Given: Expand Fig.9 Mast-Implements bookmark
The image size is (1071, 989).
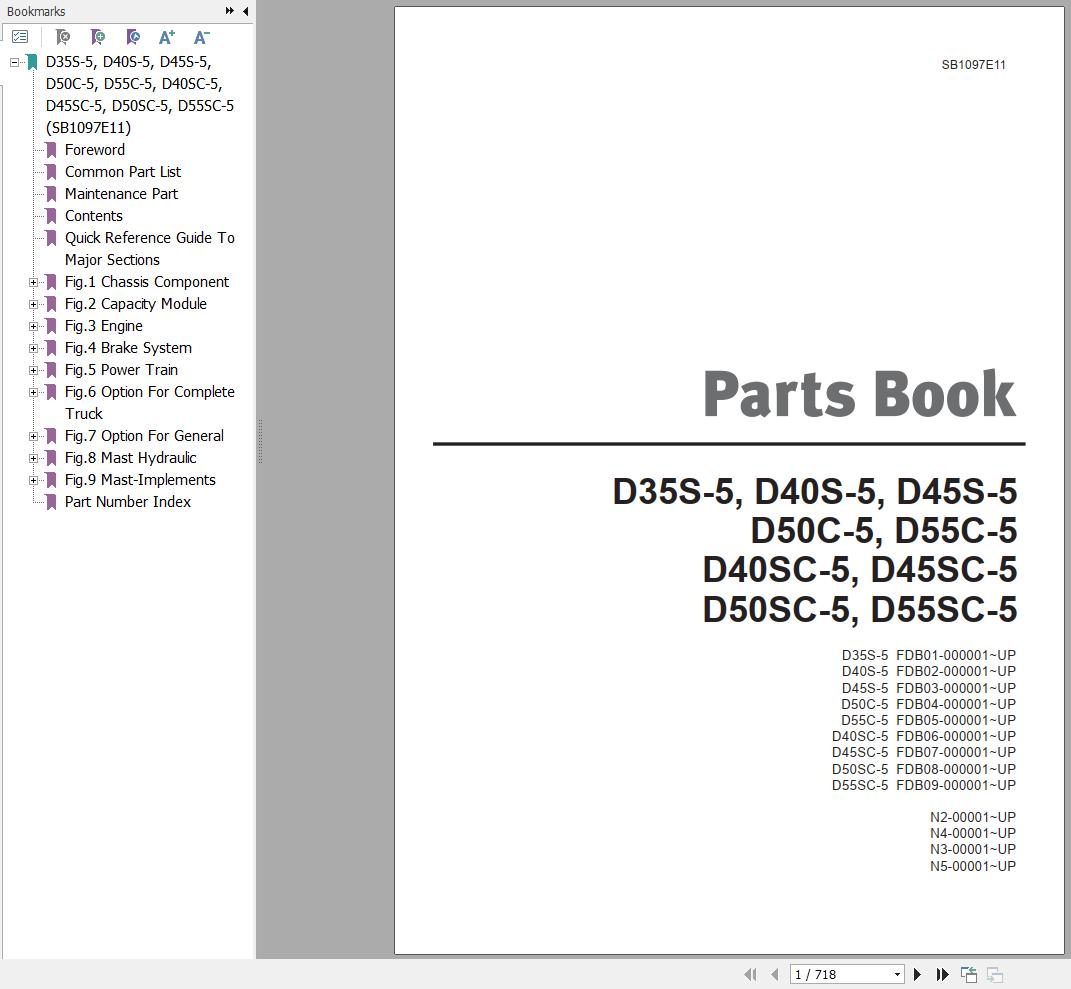Looking at the screenshot, I should click(x=33, y=480).
